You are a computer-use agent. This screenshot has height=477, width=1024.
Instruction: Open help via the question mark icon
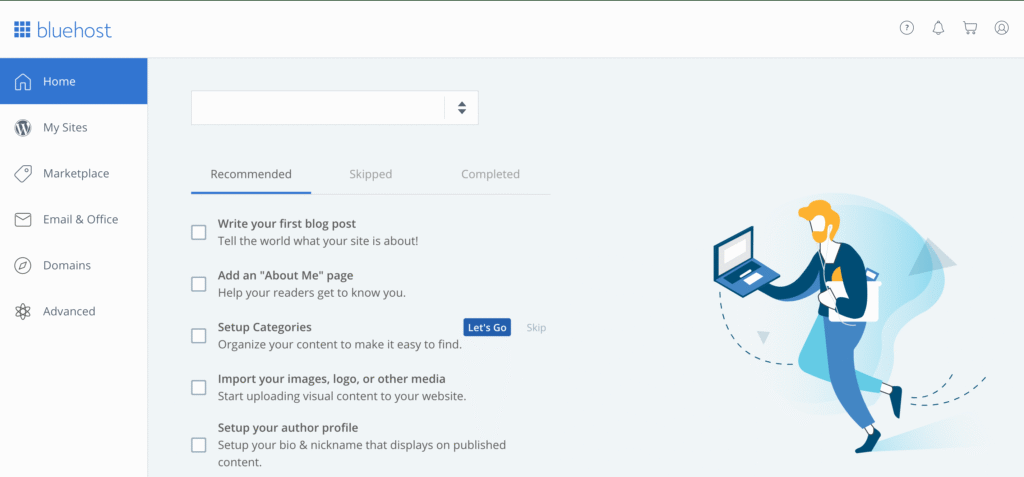pyautogui.click(x=906, y=28)
